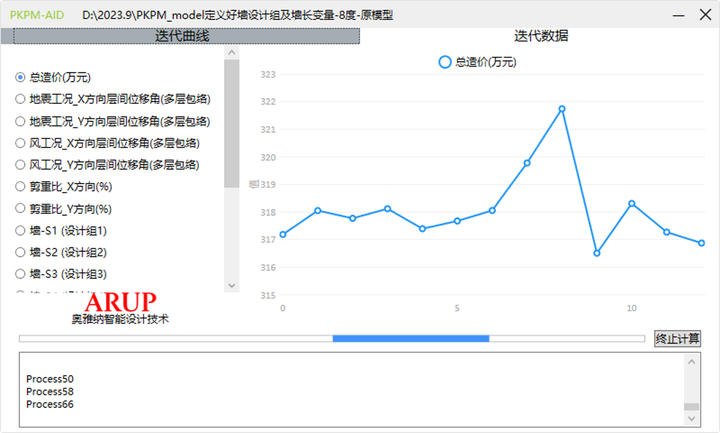720x433 pixels.
Task: Select 地震工况_Y方向层间位移角 radio option
Action: coord(21,121)
